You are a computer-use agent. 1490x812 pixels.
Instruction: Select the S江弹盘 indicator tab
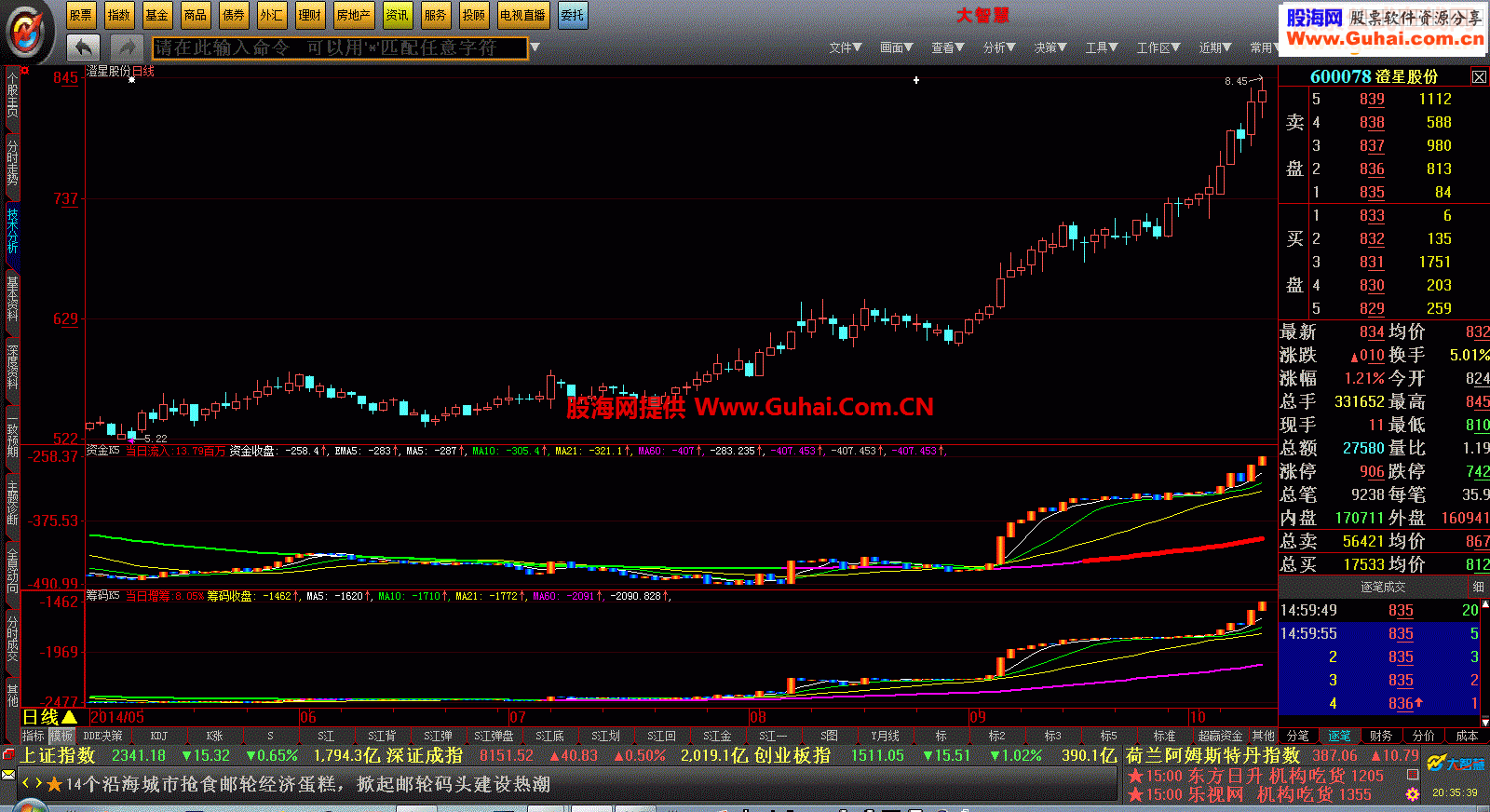click(494, 736)
